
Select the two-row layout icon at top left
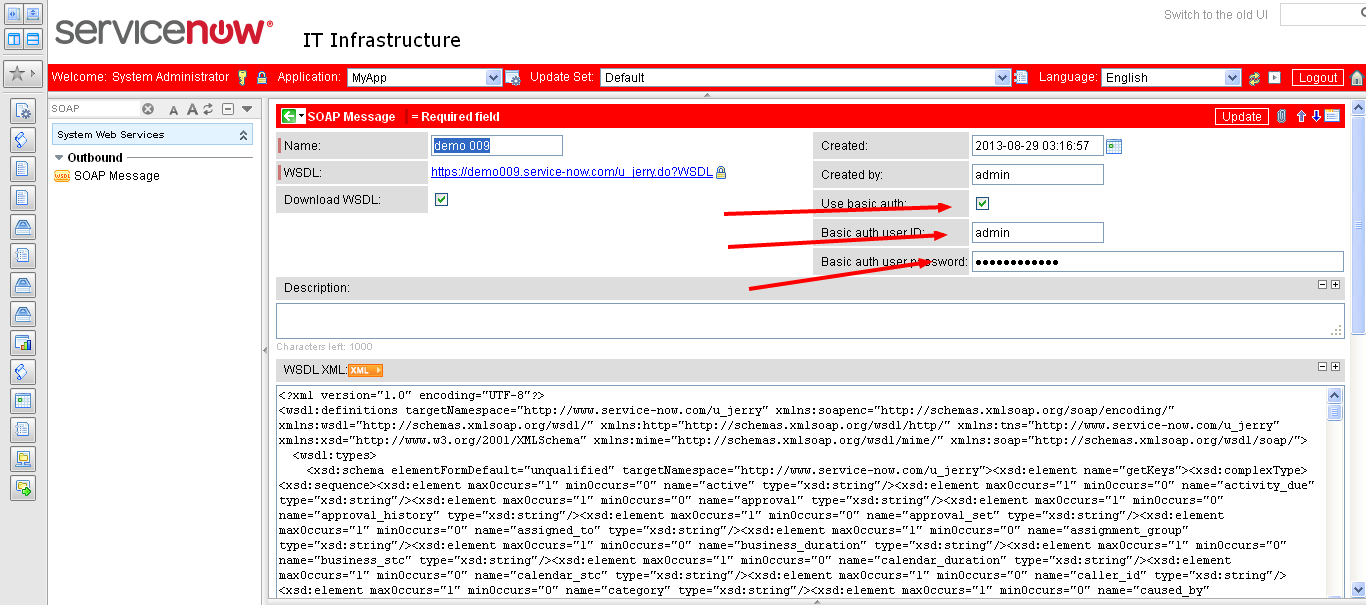click(32, 40)
